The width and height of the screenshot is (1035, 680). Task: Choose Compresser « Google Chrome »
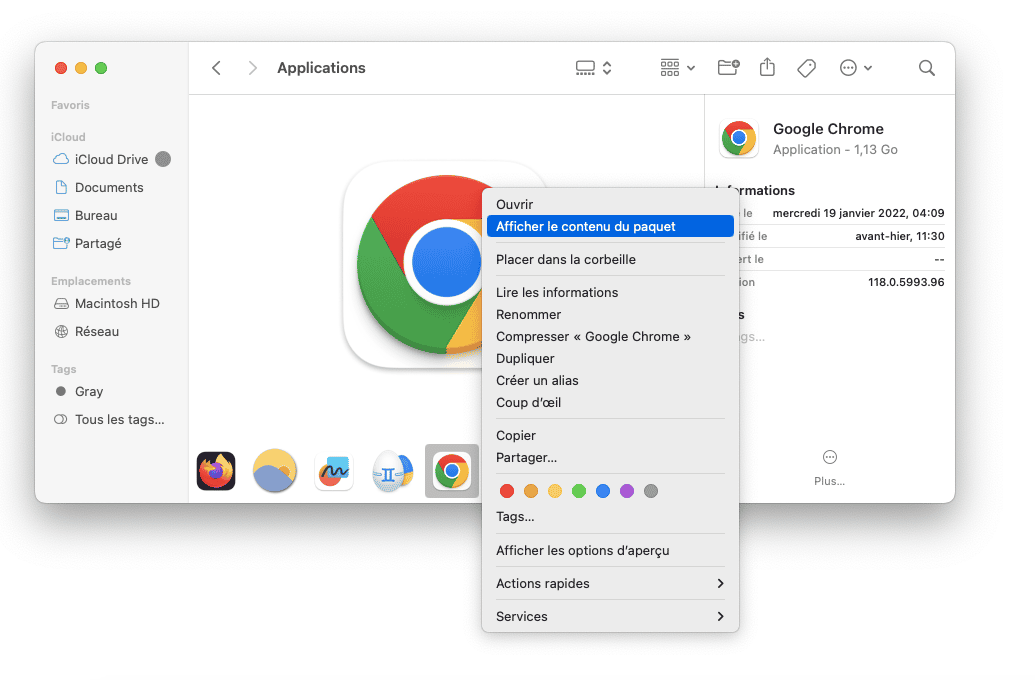tap(611, 337)
